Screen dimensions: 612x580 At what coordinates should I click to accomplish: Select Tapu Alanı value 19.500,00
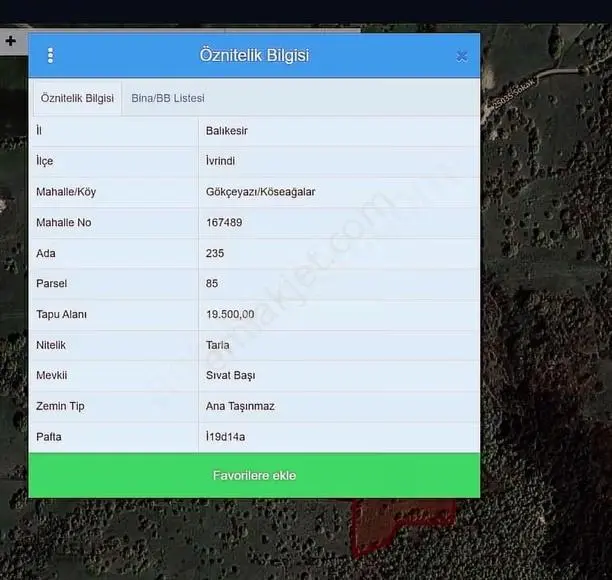click(x=230, y=314)
